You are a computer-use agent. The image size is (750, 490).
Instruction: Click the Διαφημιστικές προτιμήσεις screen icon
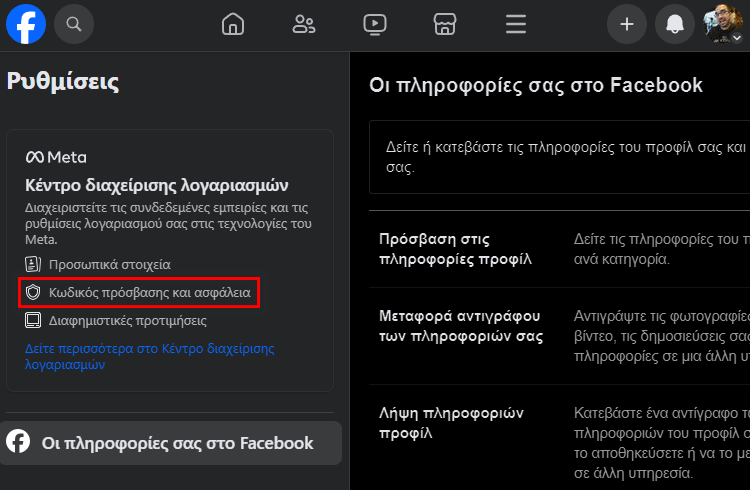coord(33,320)
